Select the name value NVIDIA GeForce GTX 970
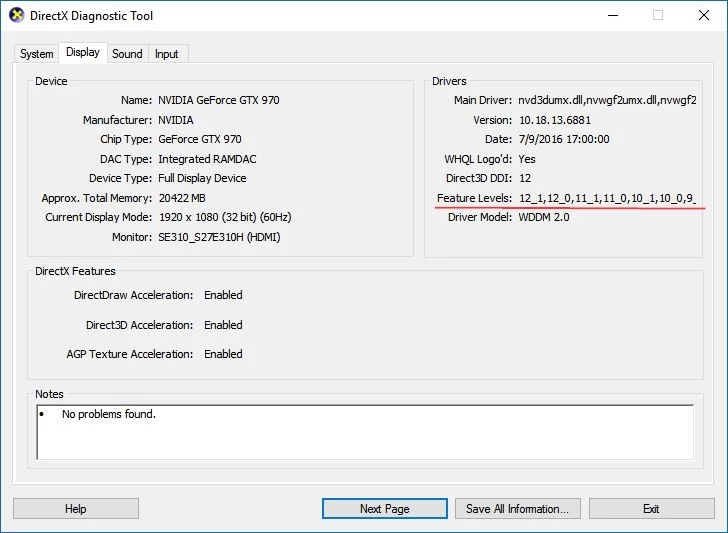 pos(219,100)
